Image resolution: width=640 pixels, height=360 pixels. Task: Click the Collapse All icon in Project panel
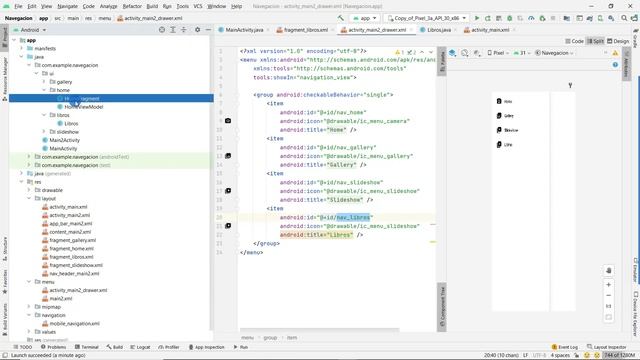click(183, 30)
